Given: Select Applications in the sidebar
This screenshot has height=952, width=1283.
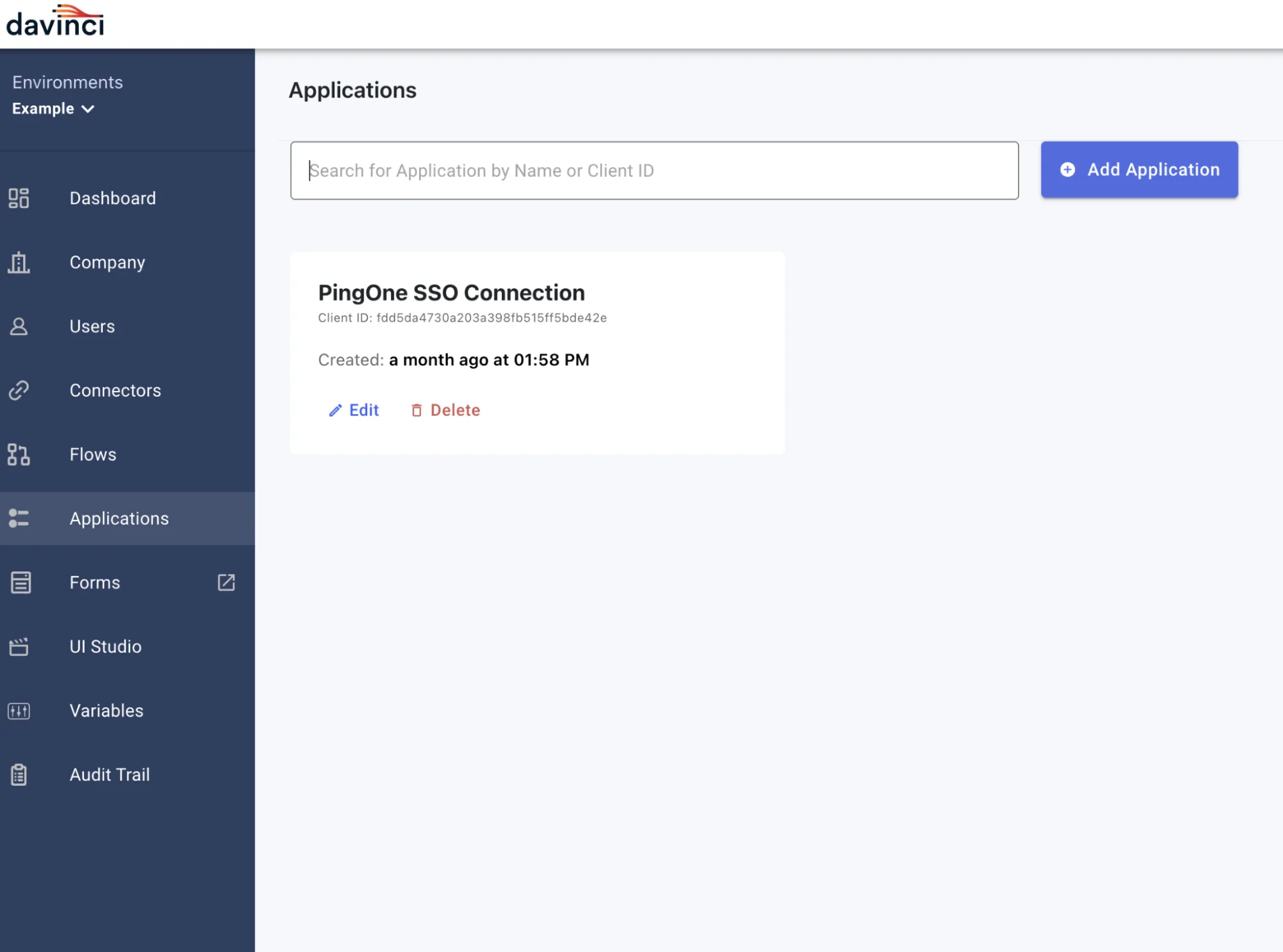Looking at the screenshot, I should point(127,518).
